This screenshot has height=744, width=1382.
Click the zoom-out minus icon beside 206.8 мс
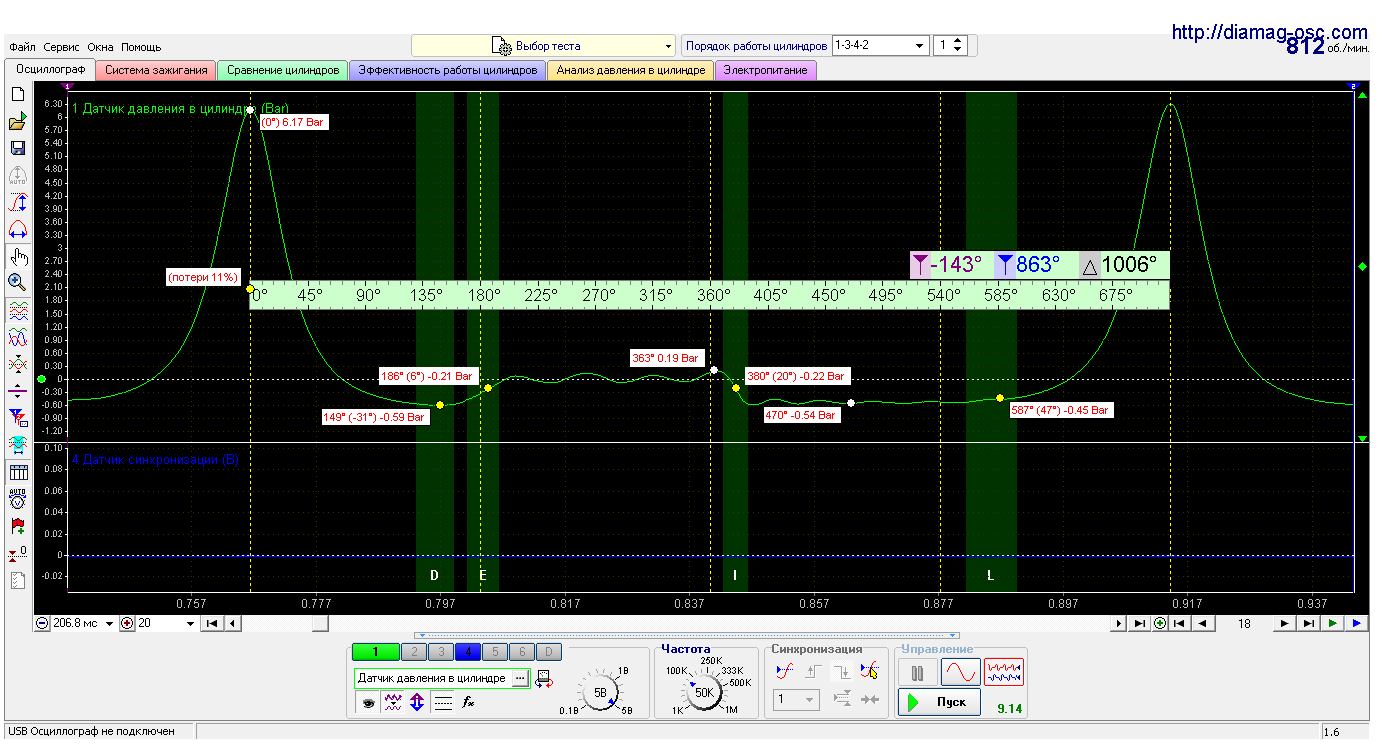43,623
